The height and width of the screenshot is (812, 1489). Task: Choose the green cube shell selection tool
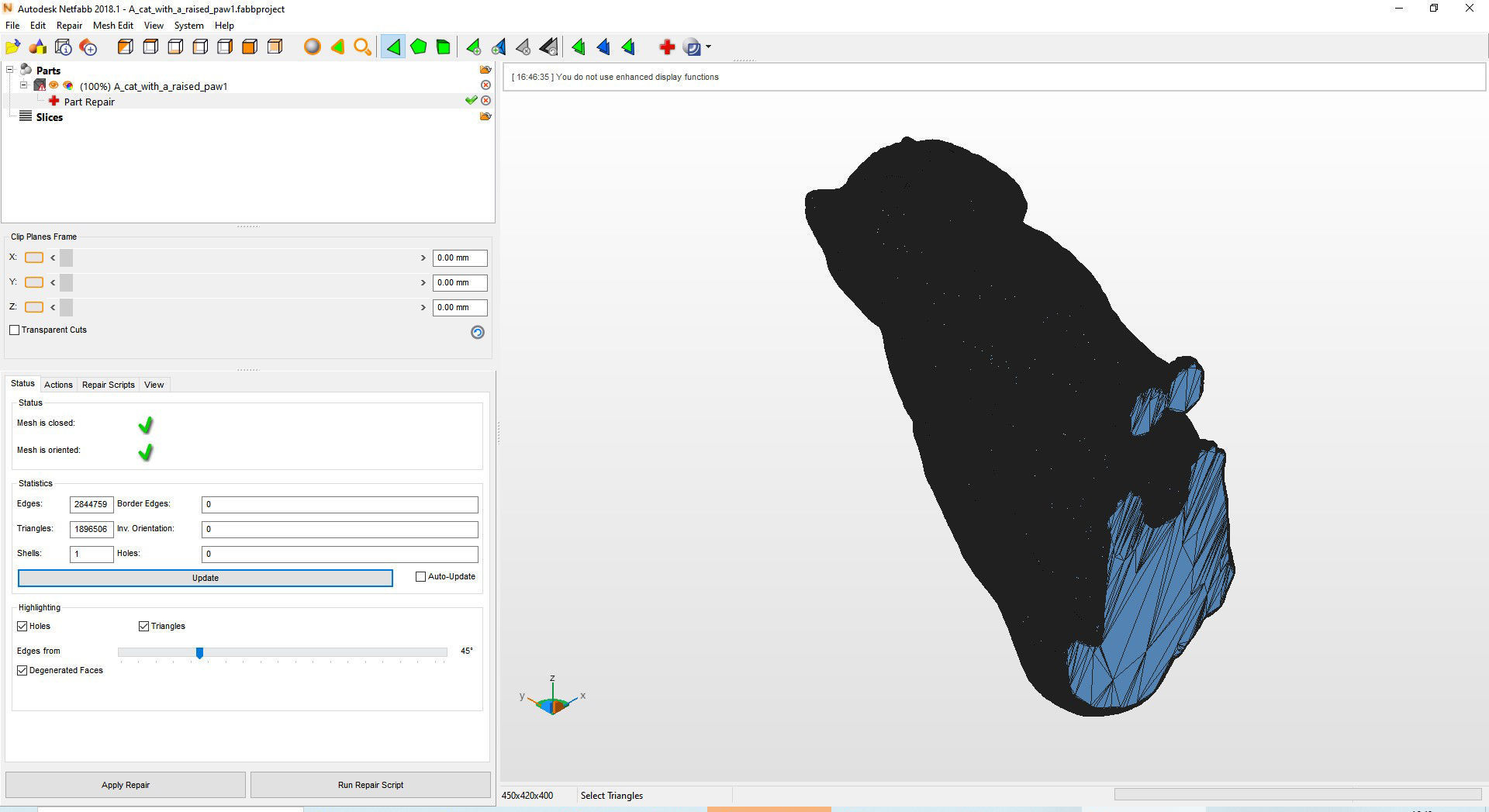(x=444, y=47)
